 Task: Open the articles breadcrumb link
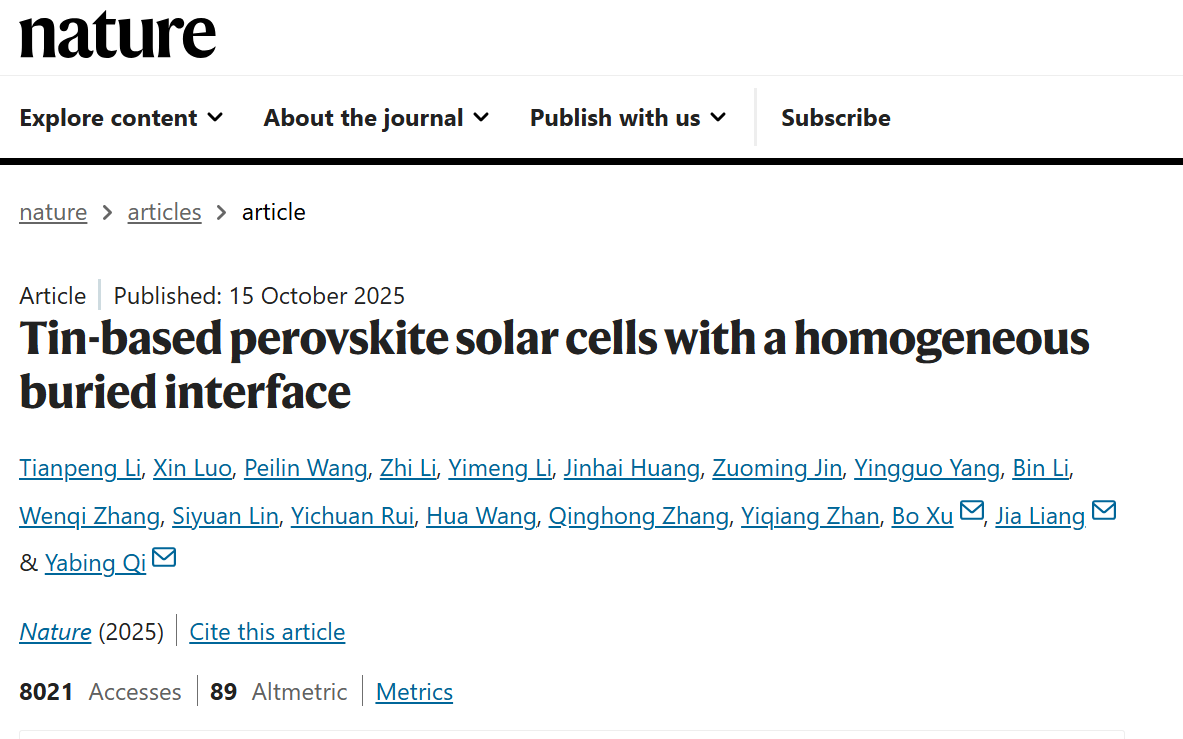(x=164, y=212)
